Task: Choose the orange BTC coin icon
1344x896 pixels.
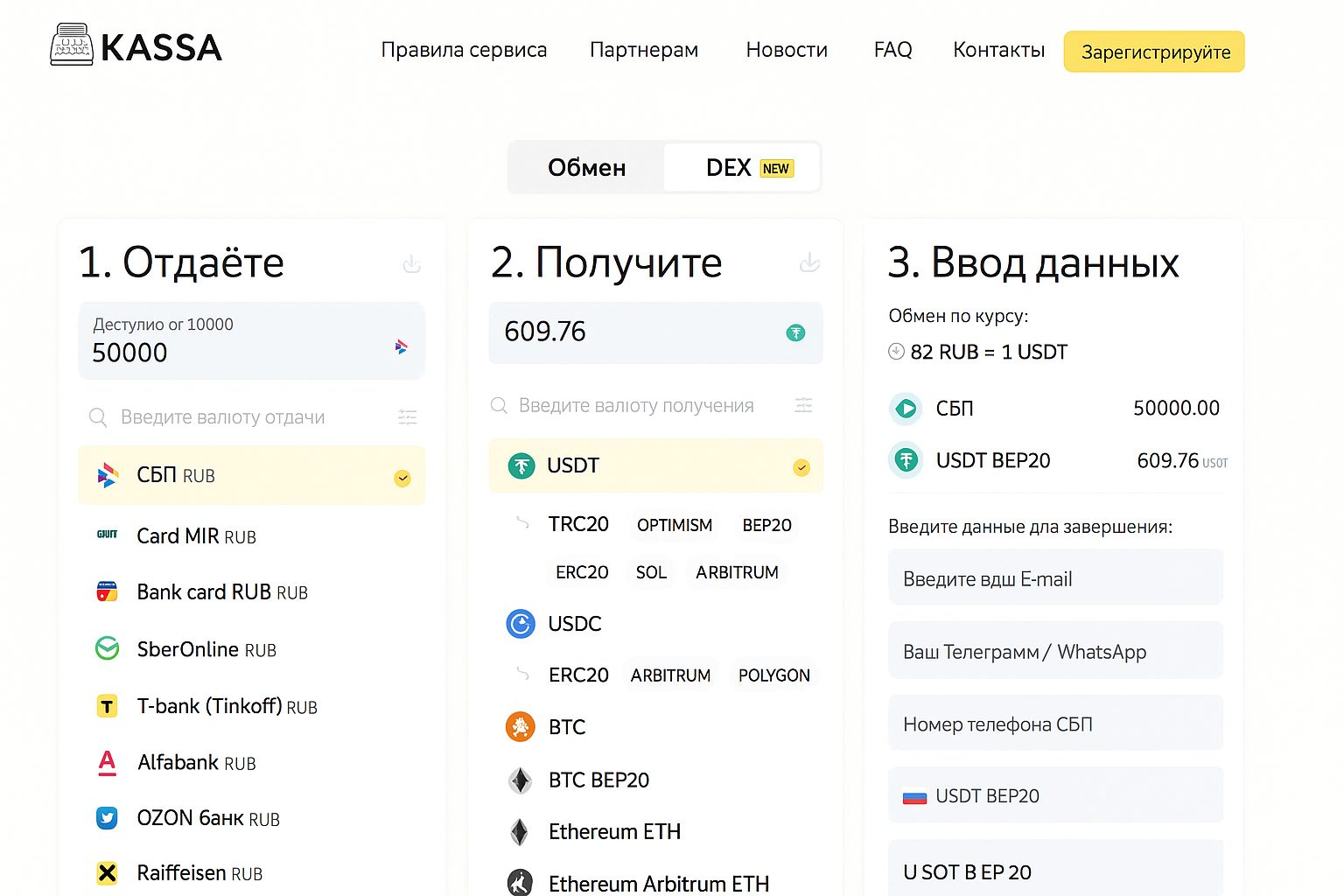Action: 521,726
